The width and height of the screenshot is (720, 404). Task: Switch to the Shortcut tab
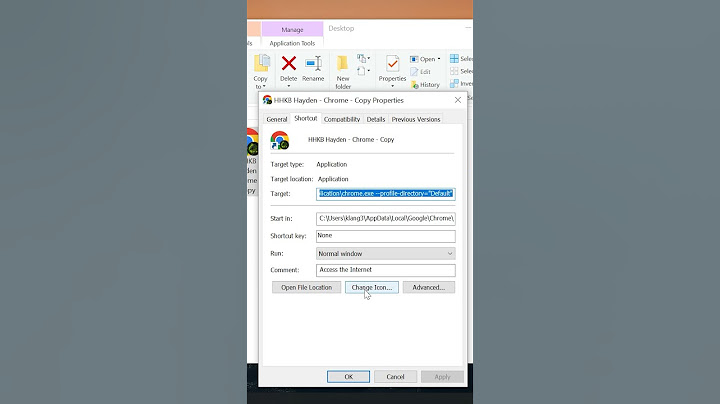[x=306, y=118]
